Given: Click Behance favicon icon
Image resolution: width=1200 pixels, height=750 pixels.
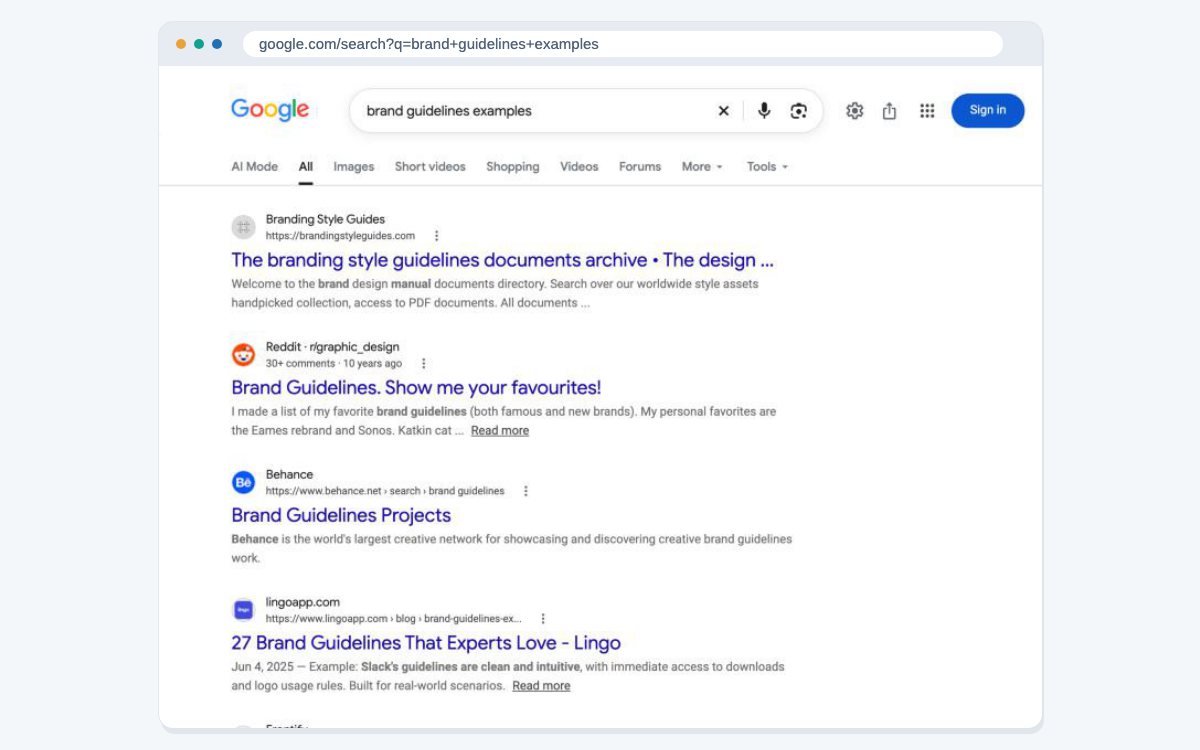Looking at the screenshot, I should click(244, 482).
